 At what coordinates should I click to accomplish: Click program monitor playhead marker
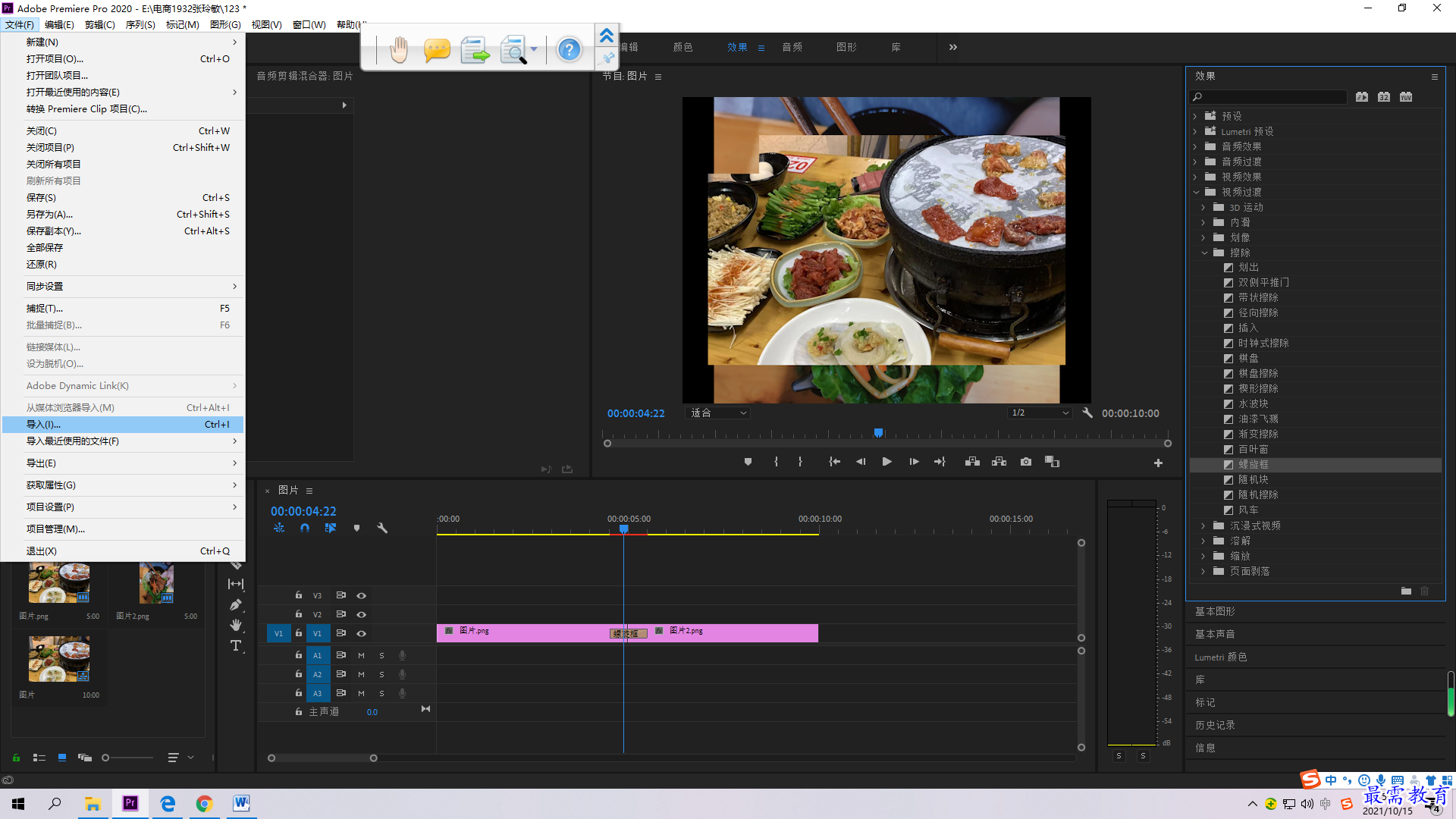point(878,432)
